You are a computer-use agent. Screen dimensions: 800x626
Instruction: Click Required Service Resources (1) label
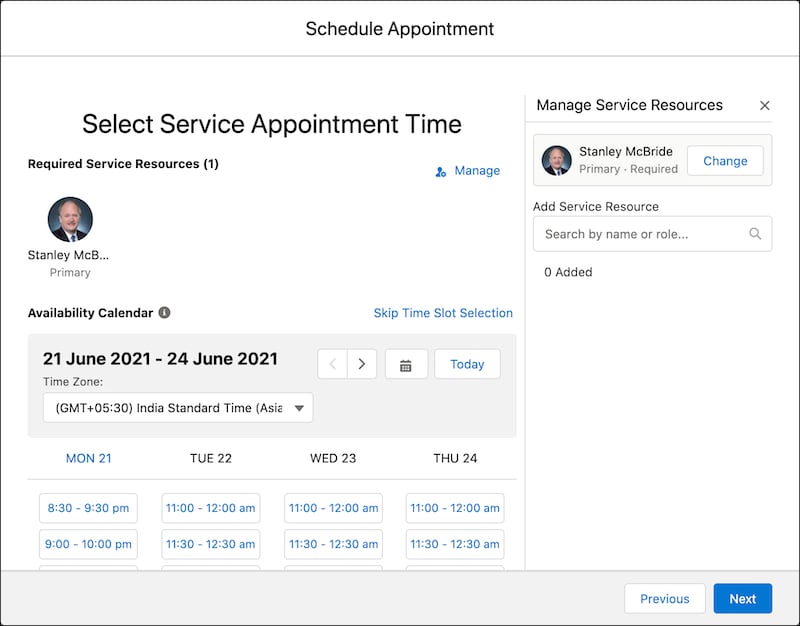pyautogui.click(x=123, y=164)
